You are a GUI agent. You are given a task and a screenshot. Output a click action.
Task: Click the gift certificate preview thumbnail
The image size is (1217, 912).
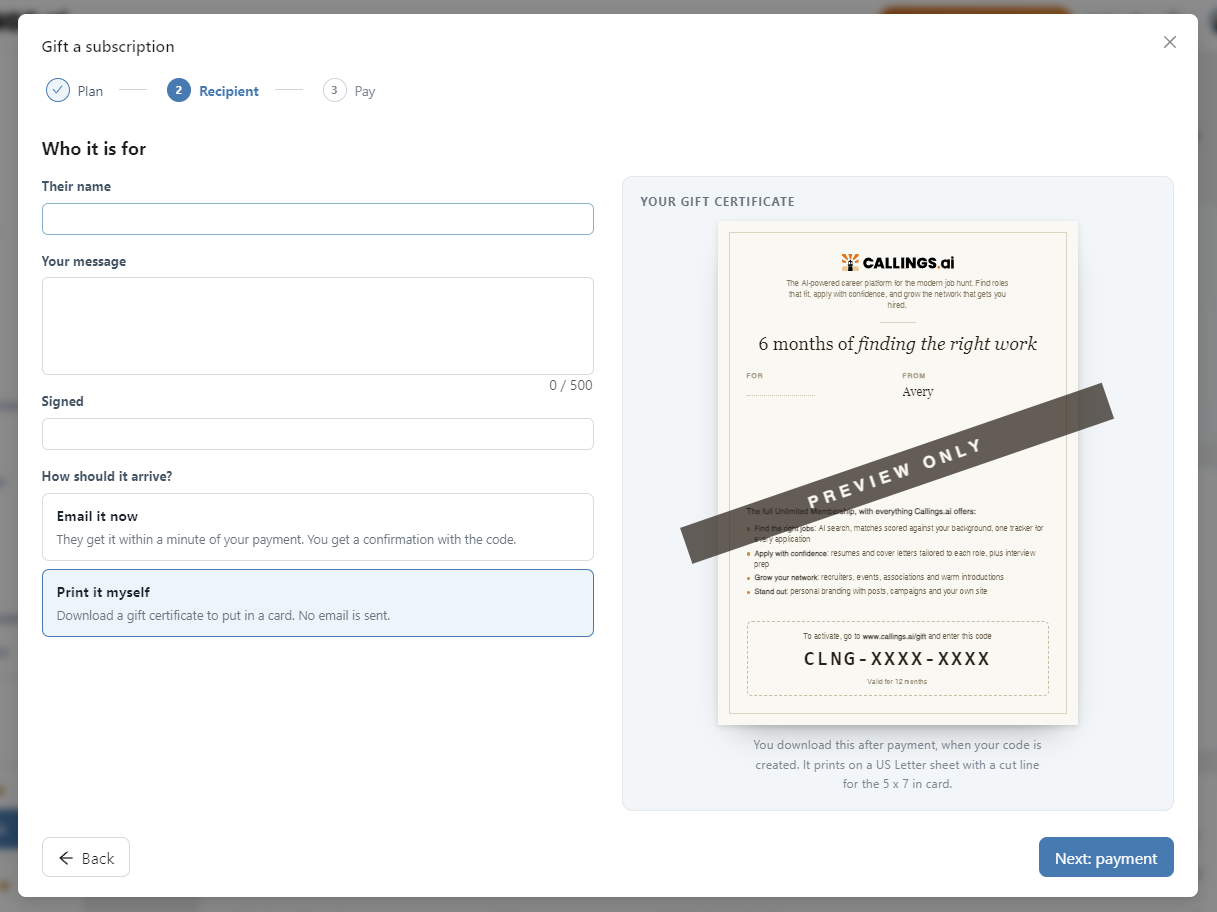(x=898, y=473)
